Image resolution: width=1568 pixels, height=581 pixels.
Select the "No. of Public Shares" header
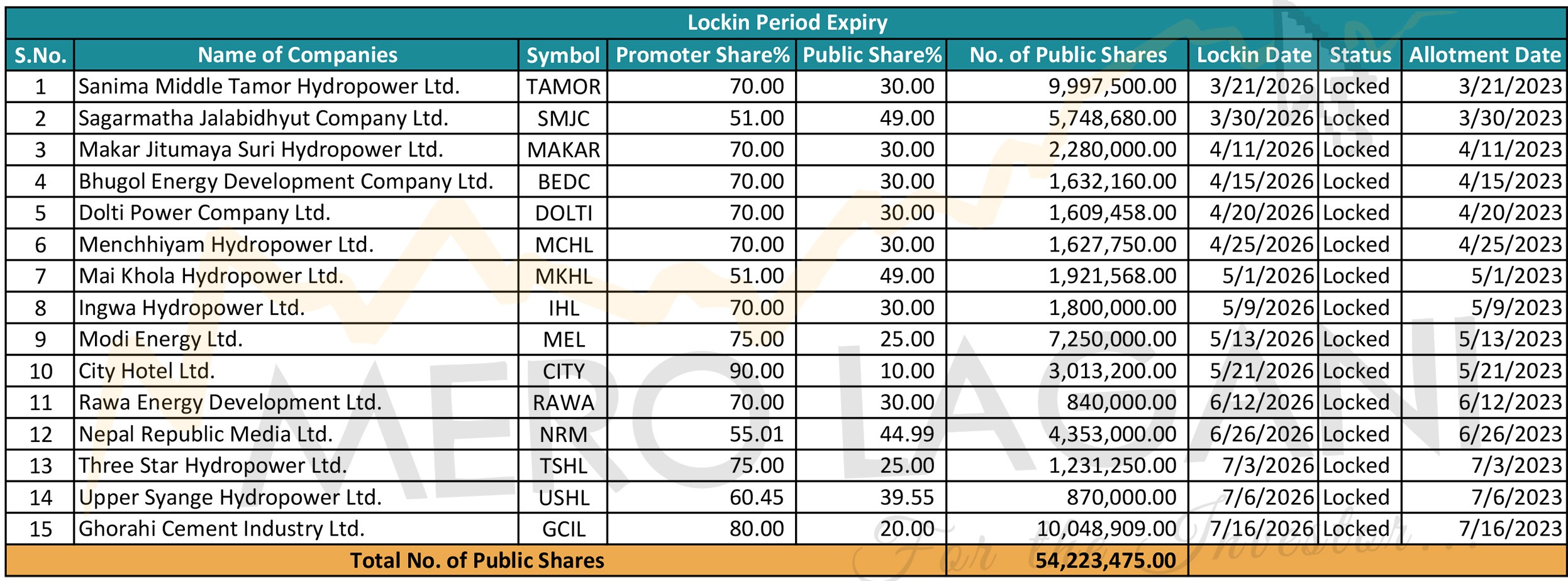pyautogui.click(x=1067, y=55)
